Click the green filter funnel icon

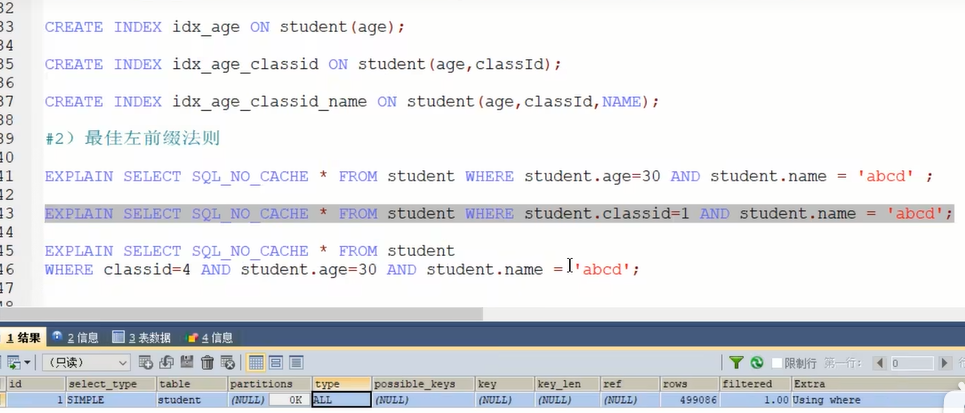tap(736, 363)
